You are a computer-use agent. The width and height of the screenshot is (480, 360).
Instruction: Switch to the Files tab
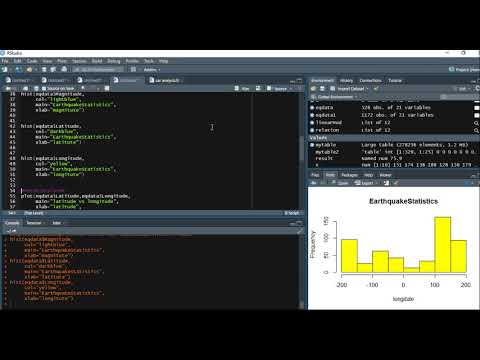(x=315, y=175)
